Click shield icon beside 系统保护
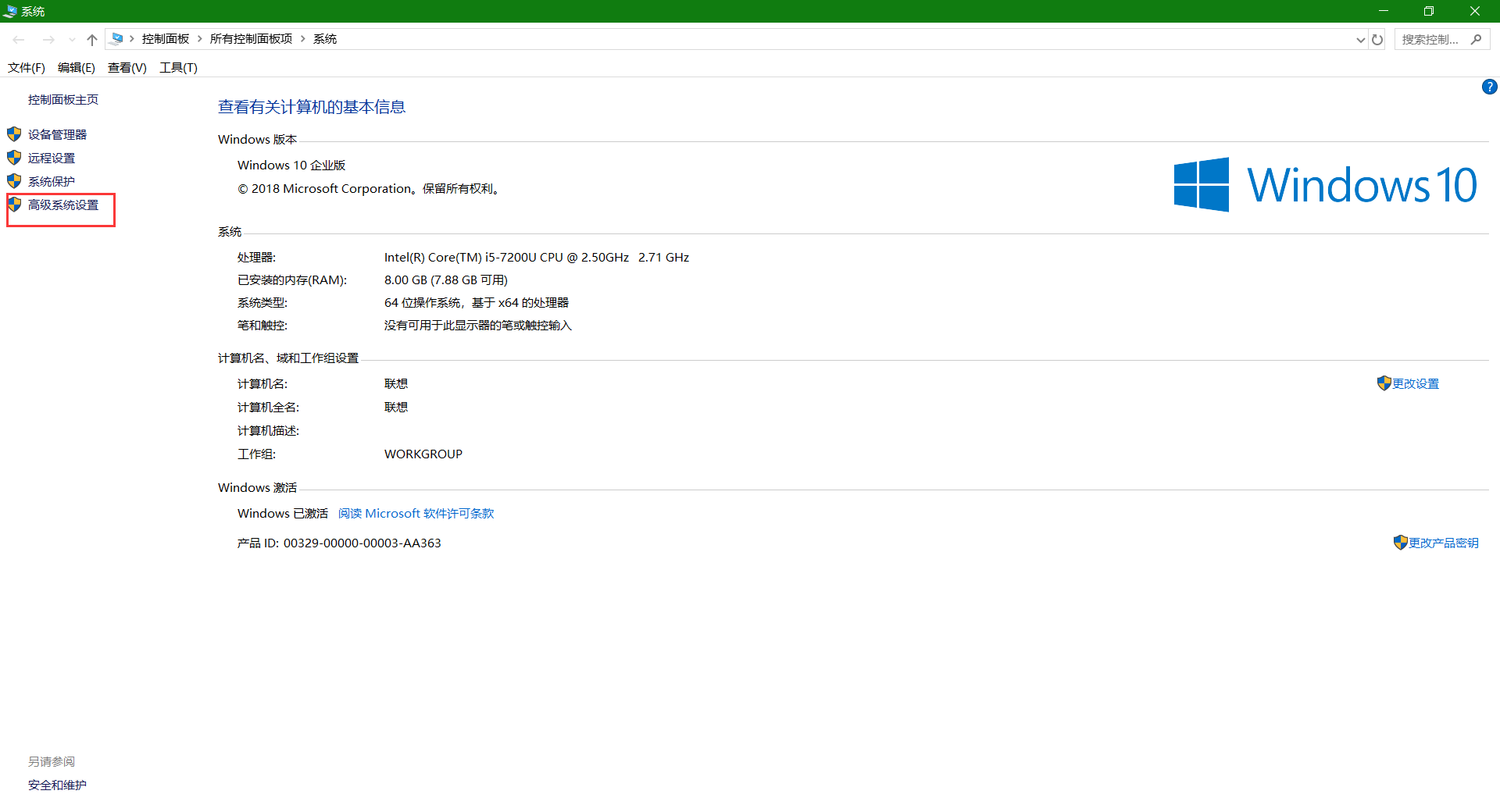The image size is (1500, 812). click(14, 181)
